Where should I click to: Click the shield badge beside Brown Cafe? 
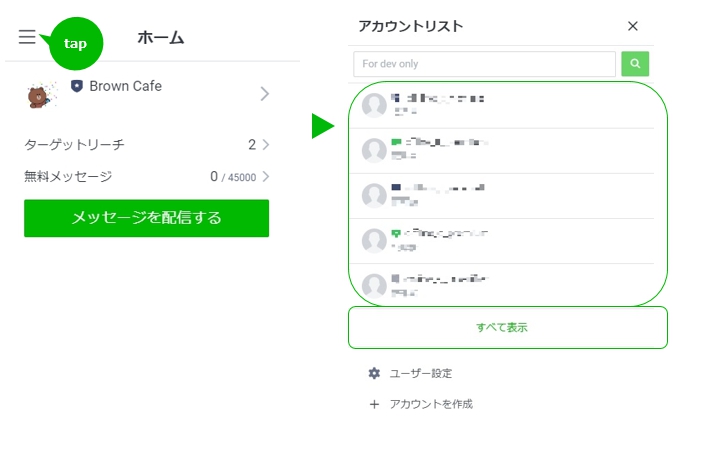pos(77,85)
